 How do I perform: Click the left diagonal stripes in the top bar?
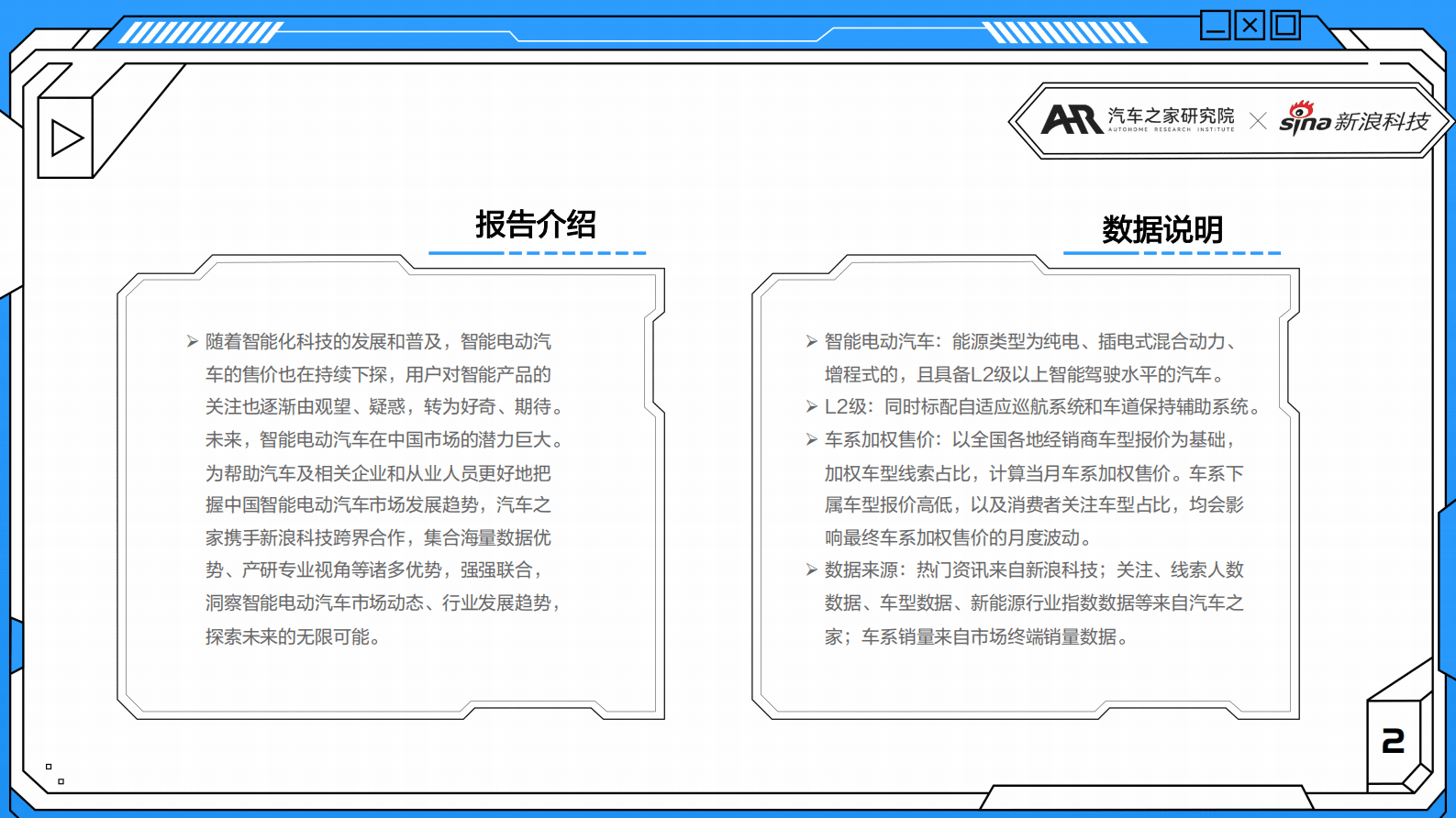(x=200, y=33)
